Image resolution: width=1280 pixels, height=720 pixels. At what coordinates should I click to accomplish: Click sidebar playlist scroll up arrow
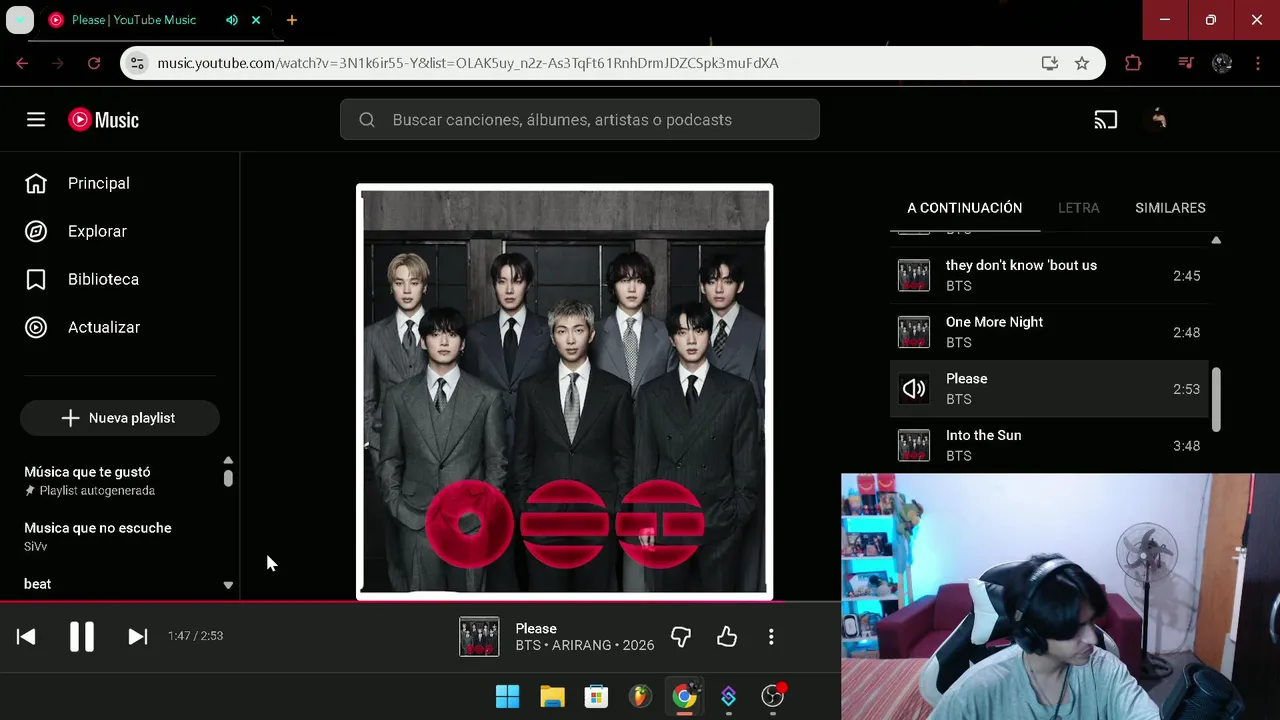pos(228,460)
